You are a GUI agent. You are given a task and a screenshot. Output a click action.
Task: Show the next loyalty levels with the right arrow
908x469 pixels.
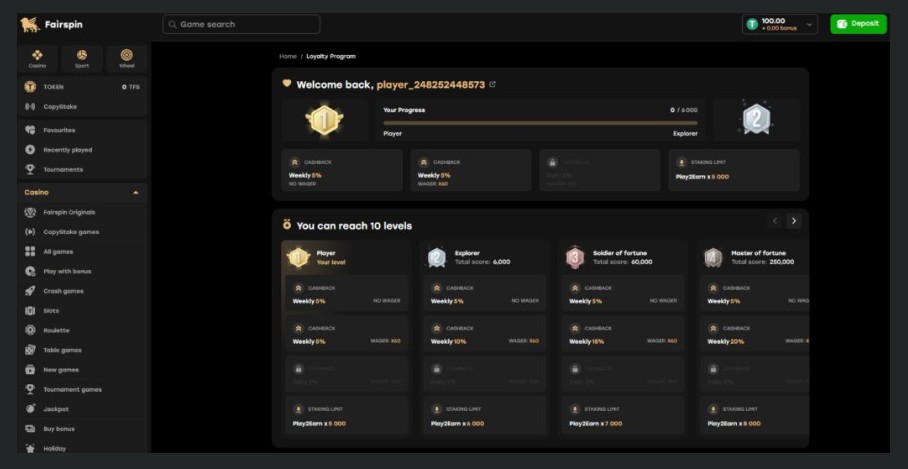(x=794, y=221)
